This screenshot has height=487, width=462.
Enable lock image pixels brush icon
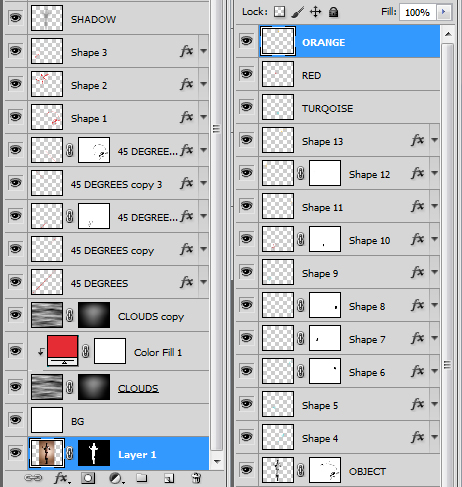[x=297, y=12]
